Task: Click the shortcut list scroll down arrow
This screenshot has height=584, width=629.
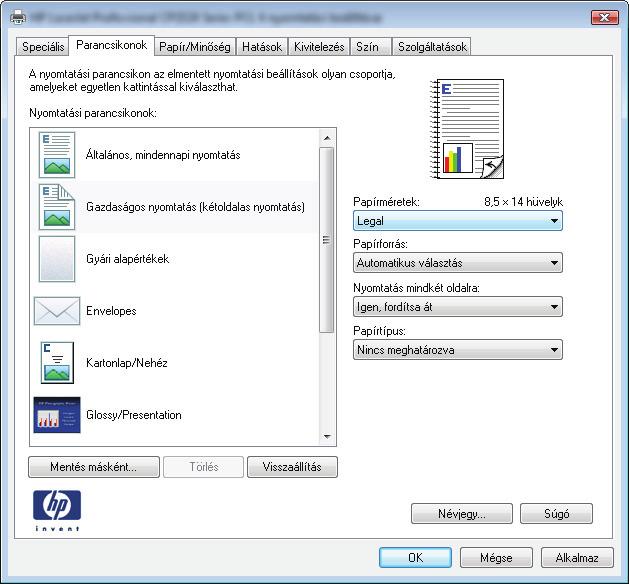Action: tap(327, 436)
